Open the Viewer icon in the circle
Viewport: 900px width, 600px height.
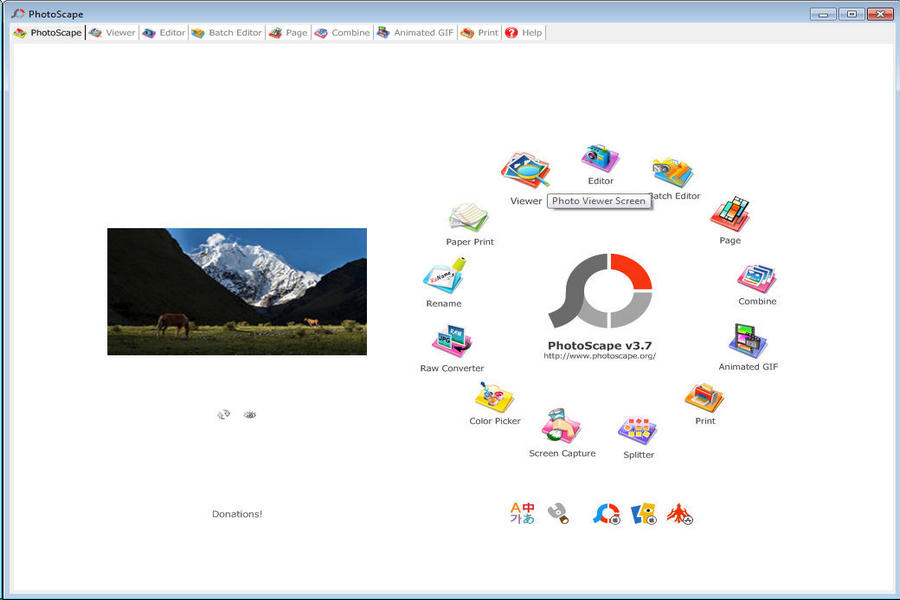pos(525,170)
